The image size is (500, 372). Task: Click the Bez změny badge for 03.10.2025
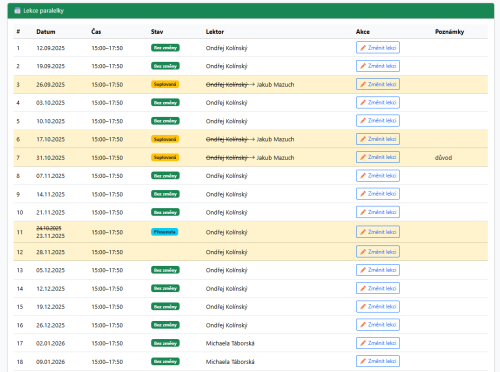click(x=165, y=103)
